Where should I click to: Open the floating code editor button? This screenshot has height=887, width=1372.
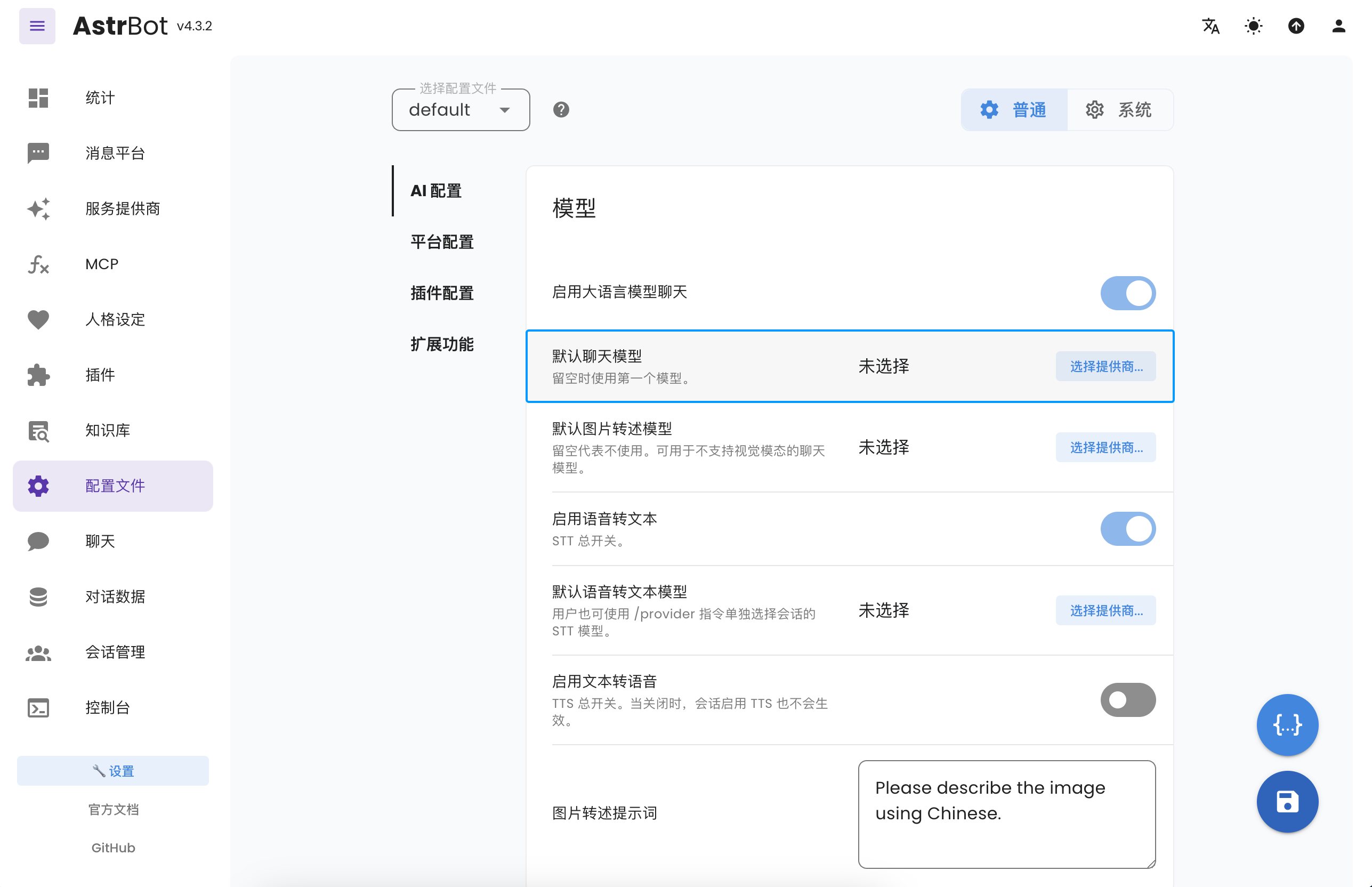pyautogui.click(x=1287, y=724)
